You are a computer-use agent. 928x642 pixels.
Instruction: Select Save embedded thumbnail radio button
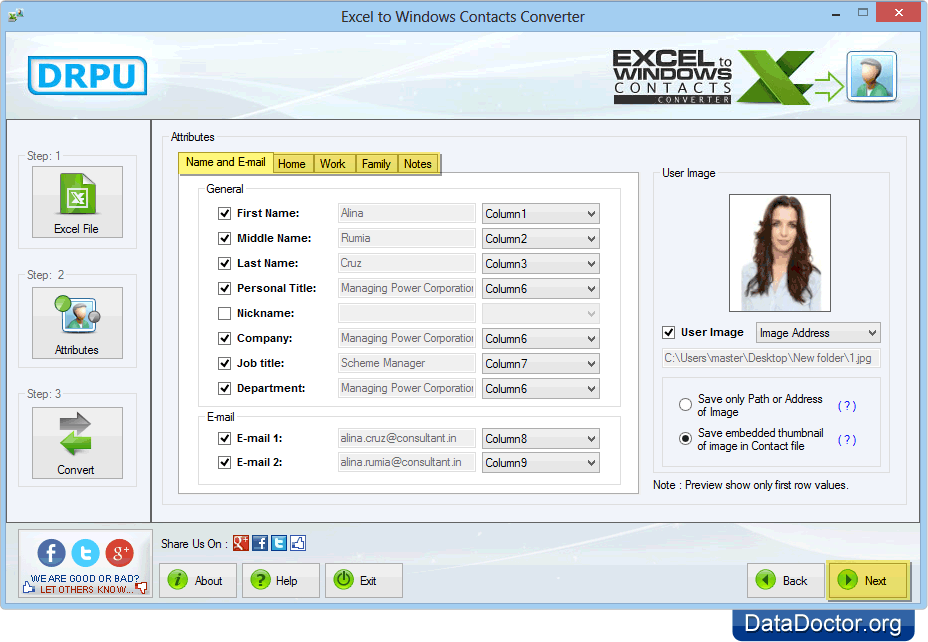coord(685,438)
